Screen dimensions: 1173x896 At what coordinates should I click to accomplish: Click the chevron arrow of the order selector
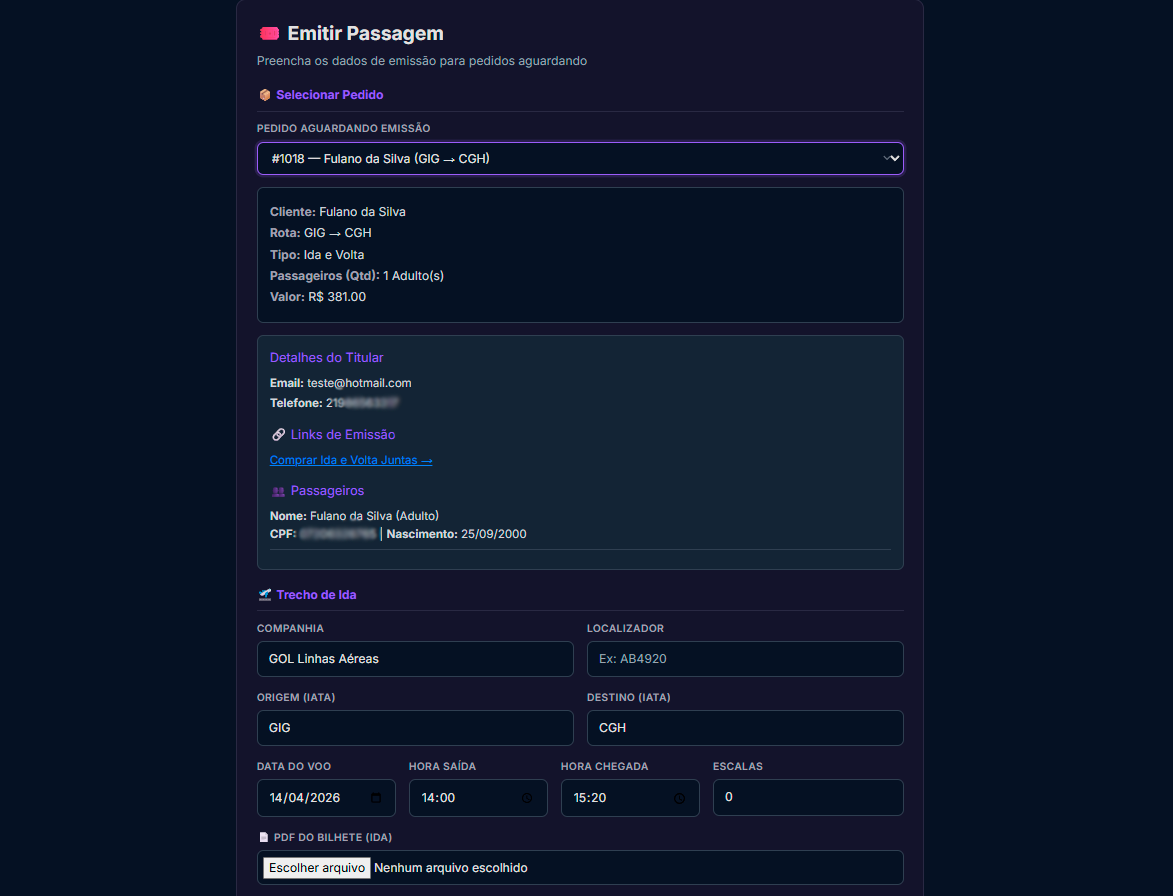(x=889, y=159)
